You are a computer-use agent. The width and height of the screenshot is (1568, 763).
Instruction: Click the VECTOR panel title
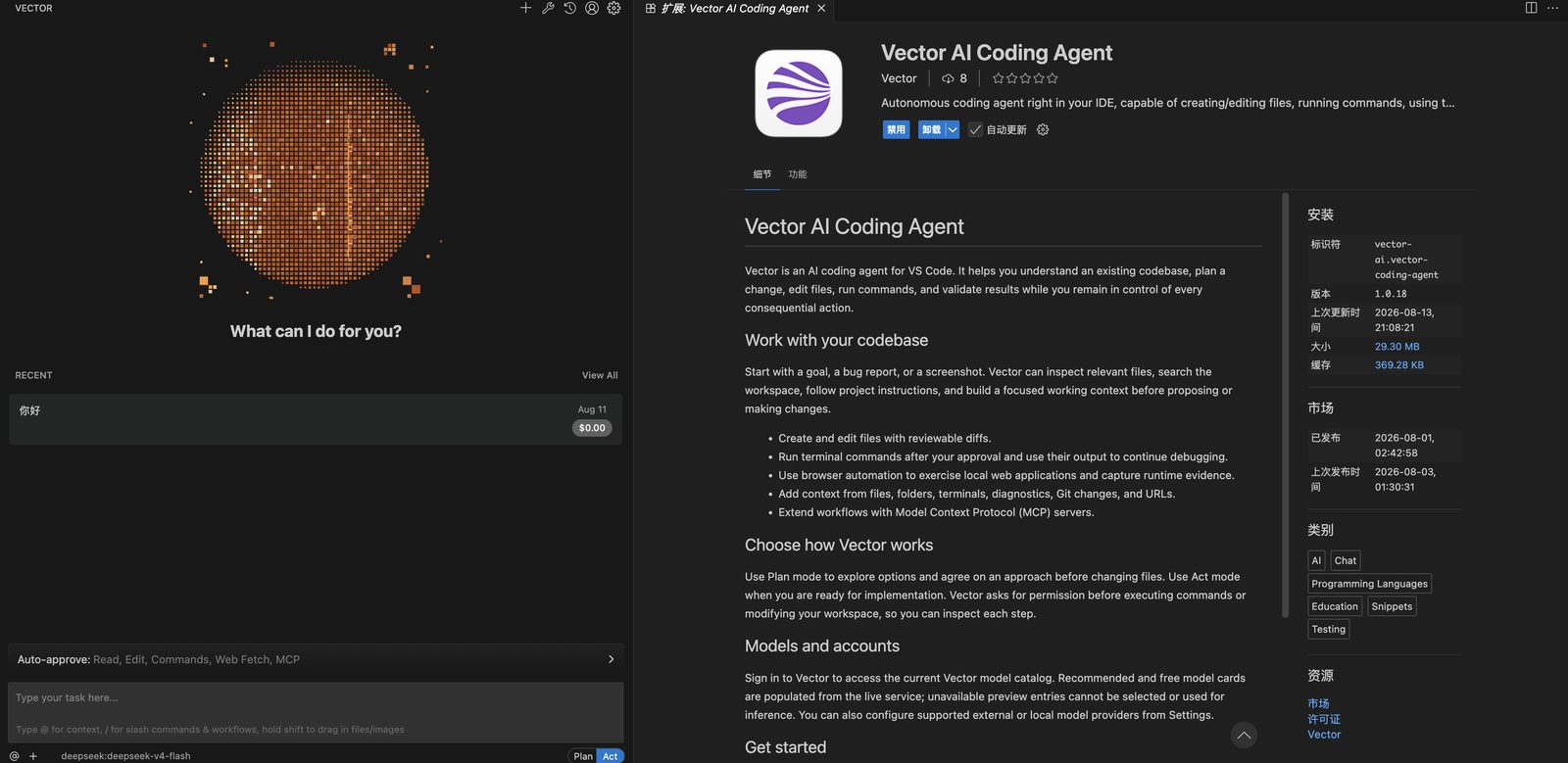coord(34,8)
